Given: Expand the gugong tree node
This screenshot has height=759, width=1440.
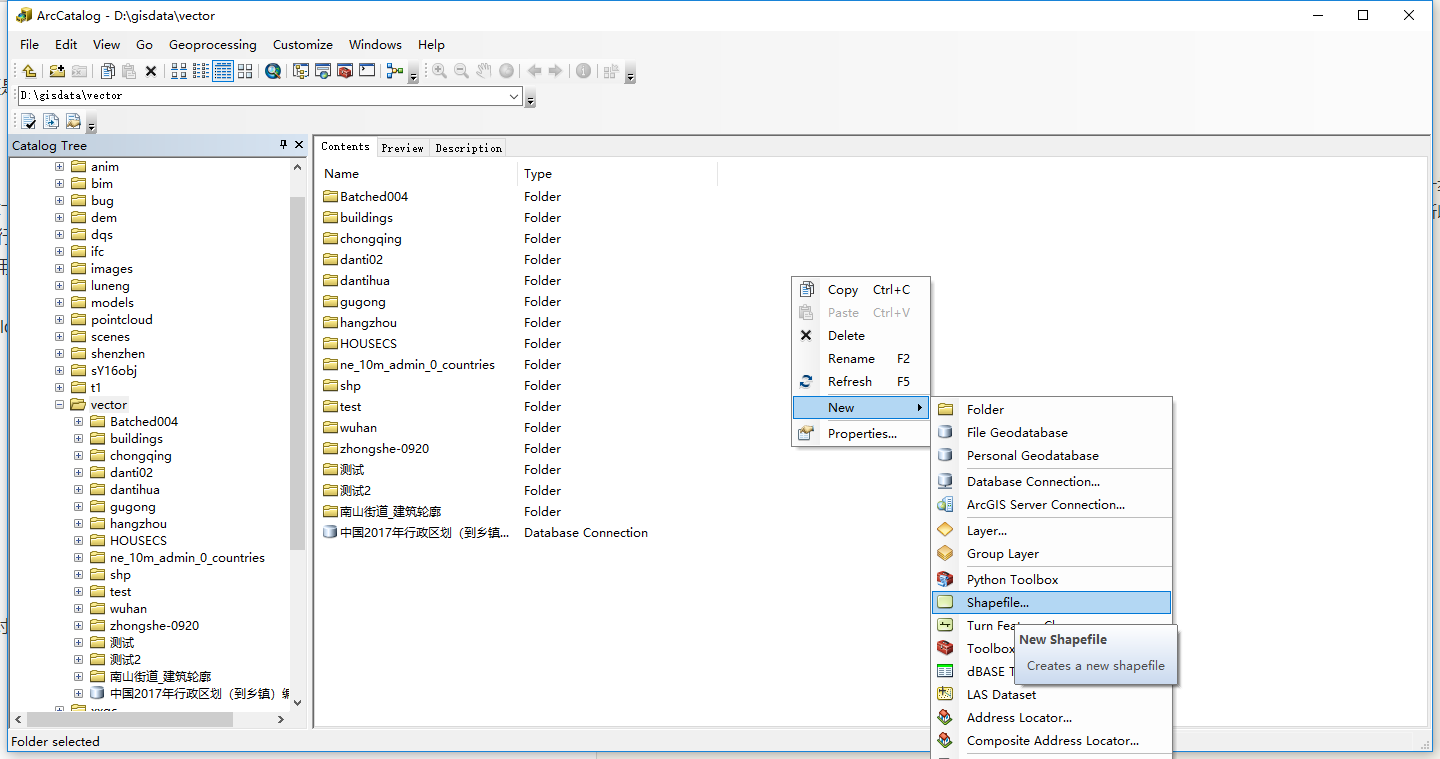Looking at the screenshot, I should 78,507.
